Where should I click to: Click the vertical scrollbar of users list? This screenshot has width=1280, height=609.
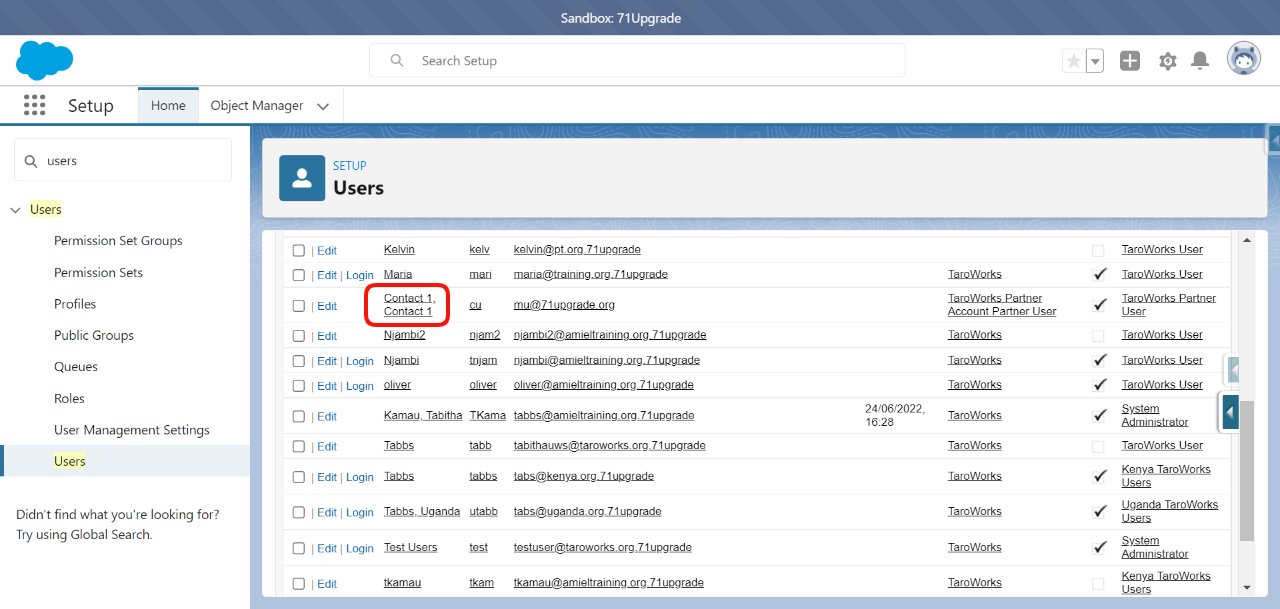(x=1246, y=470)
